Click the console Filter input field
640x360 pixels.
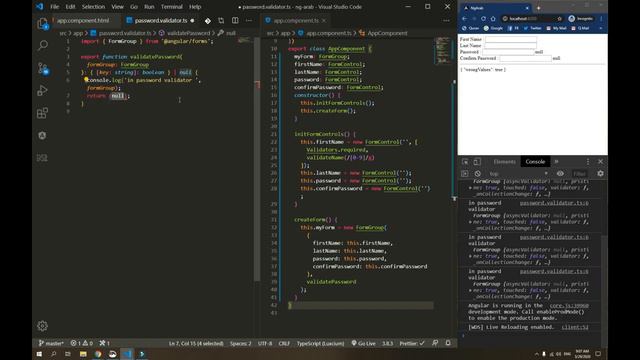point(579,173)
